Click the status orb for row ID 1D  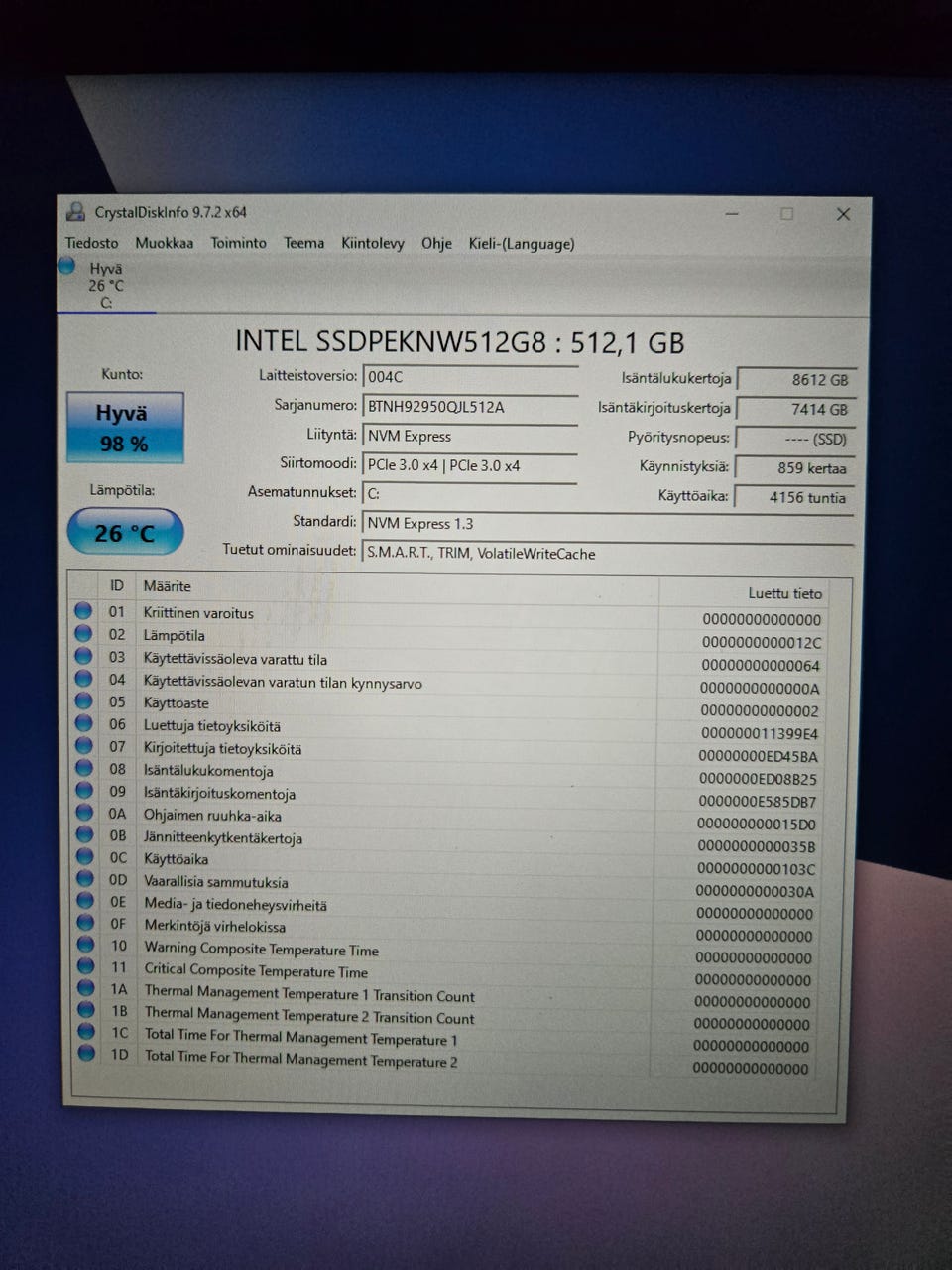point(86,1054)
